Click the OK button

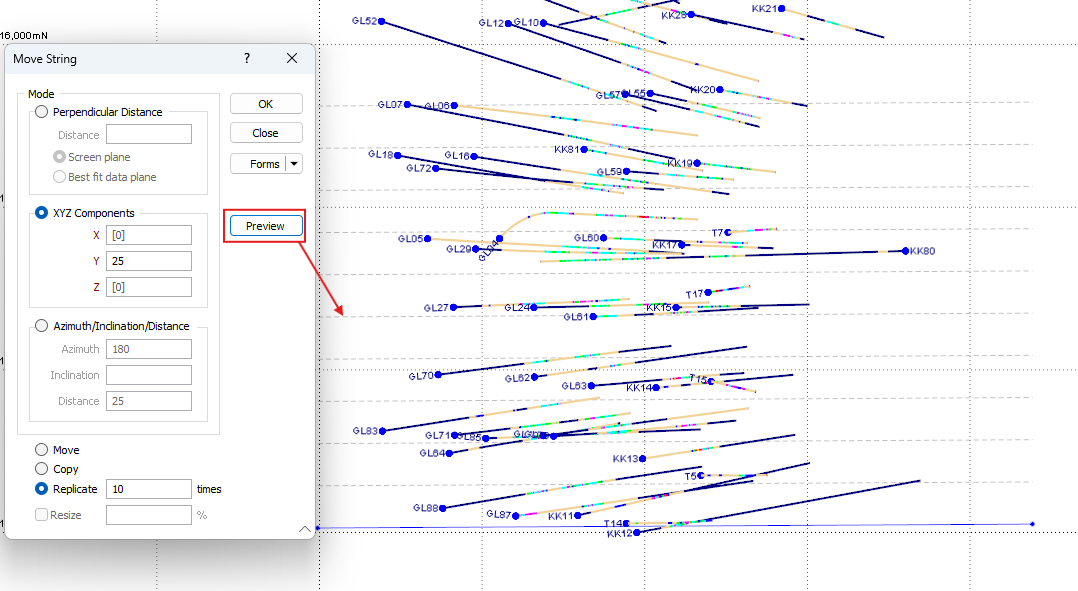click(x=265, y=103)
